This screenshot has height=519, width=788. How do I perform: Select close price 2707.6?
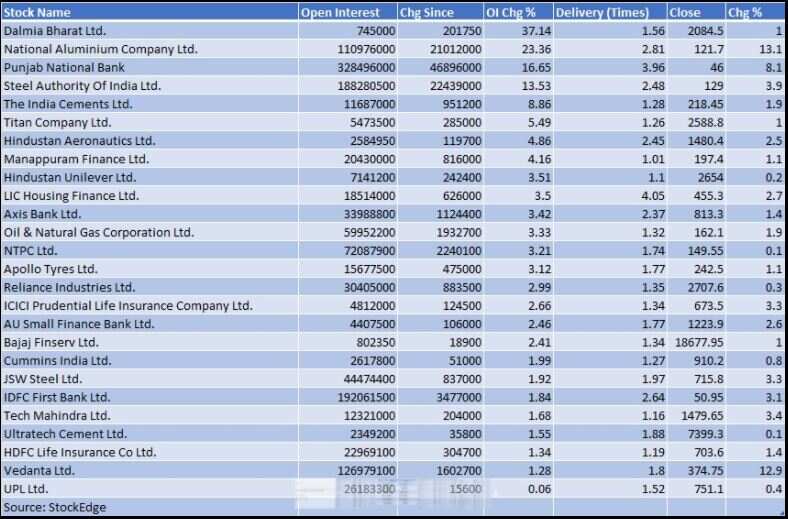706,287
